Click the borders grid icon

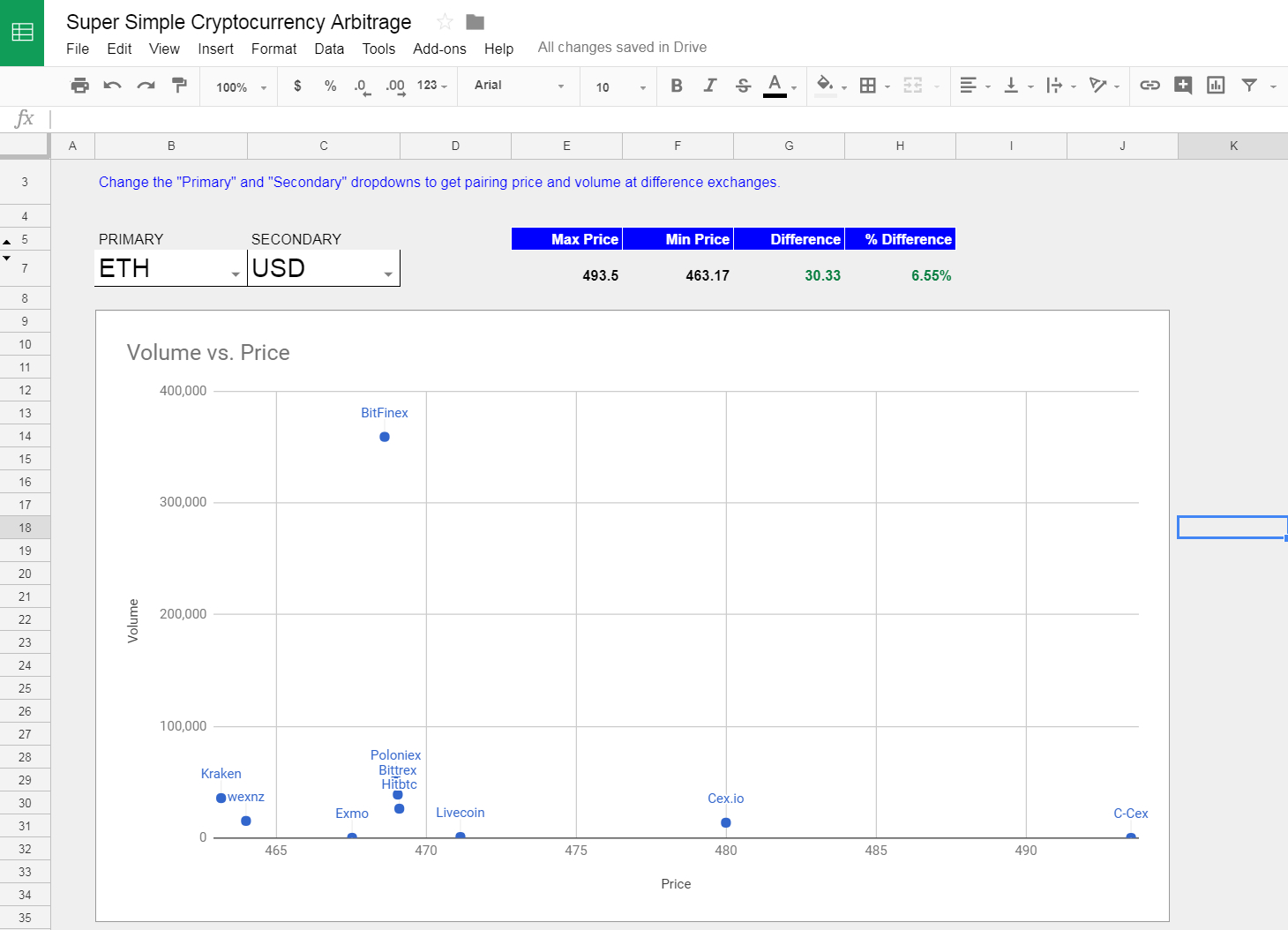[x=868, y=86]
